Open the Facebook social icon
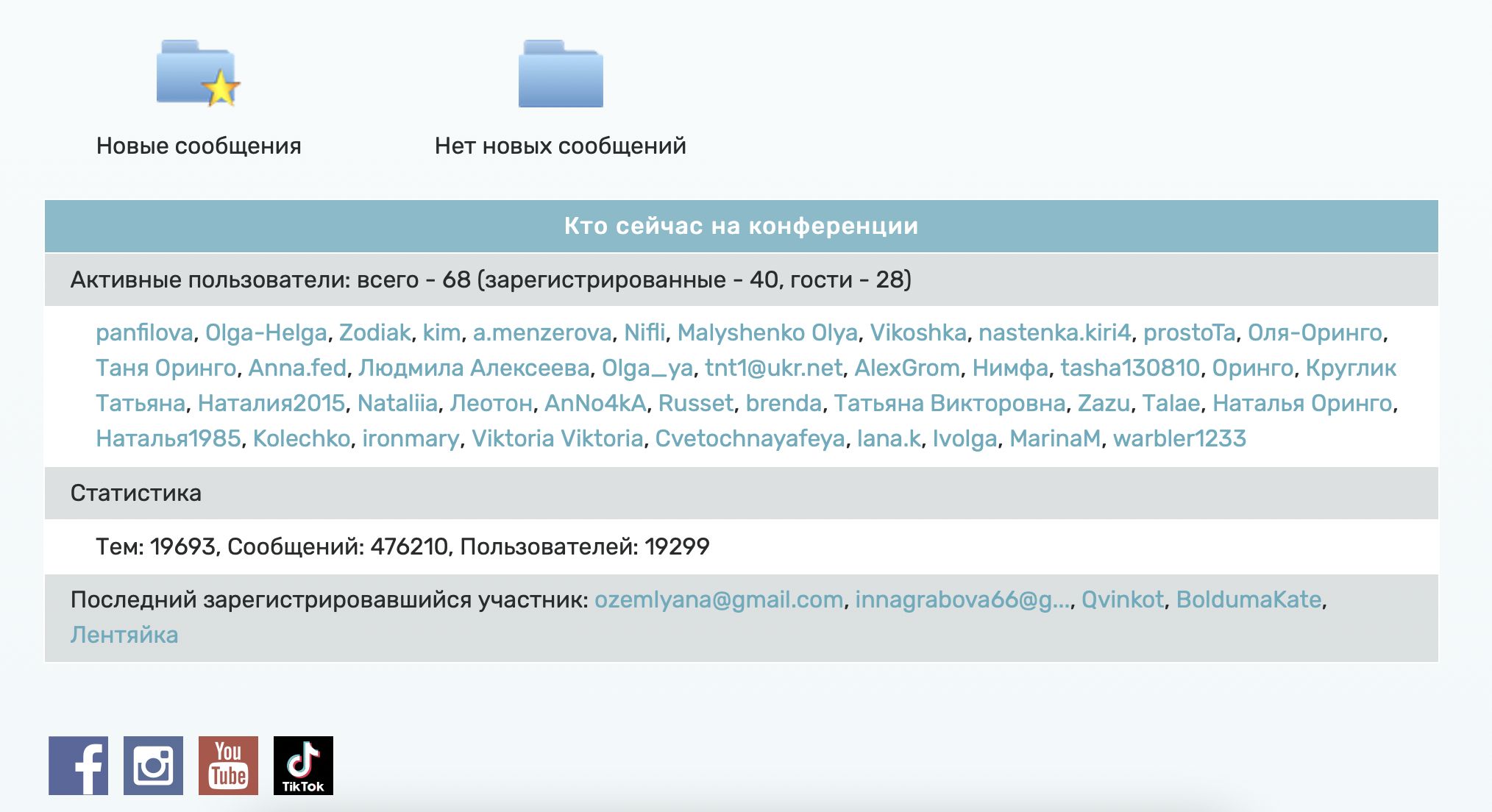 [x=78, y=766]
